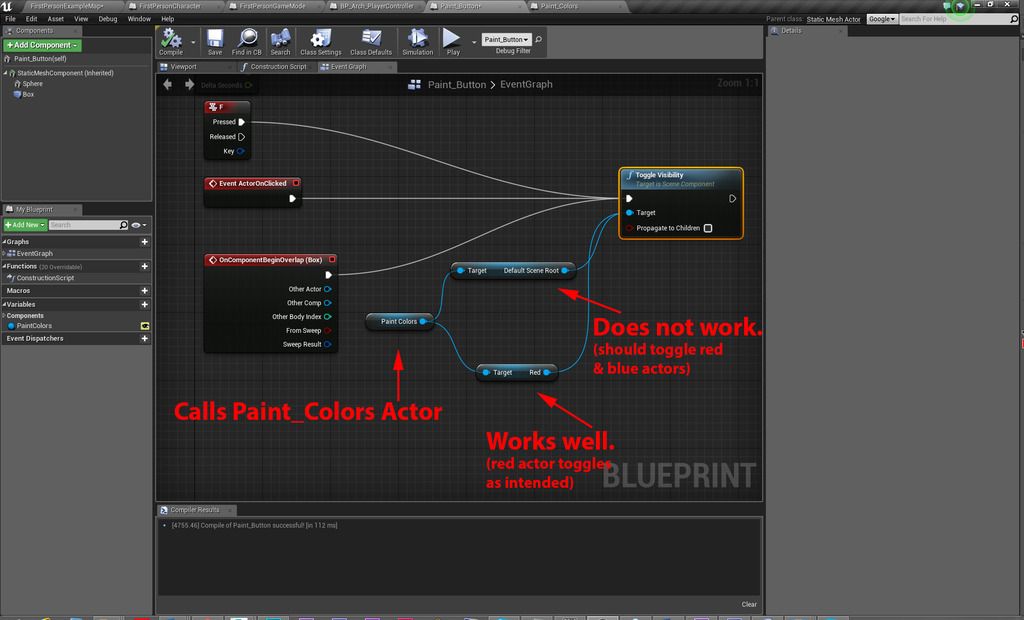
Task: Click Add New in My Blueprint panel
Action: click(24, 224)
